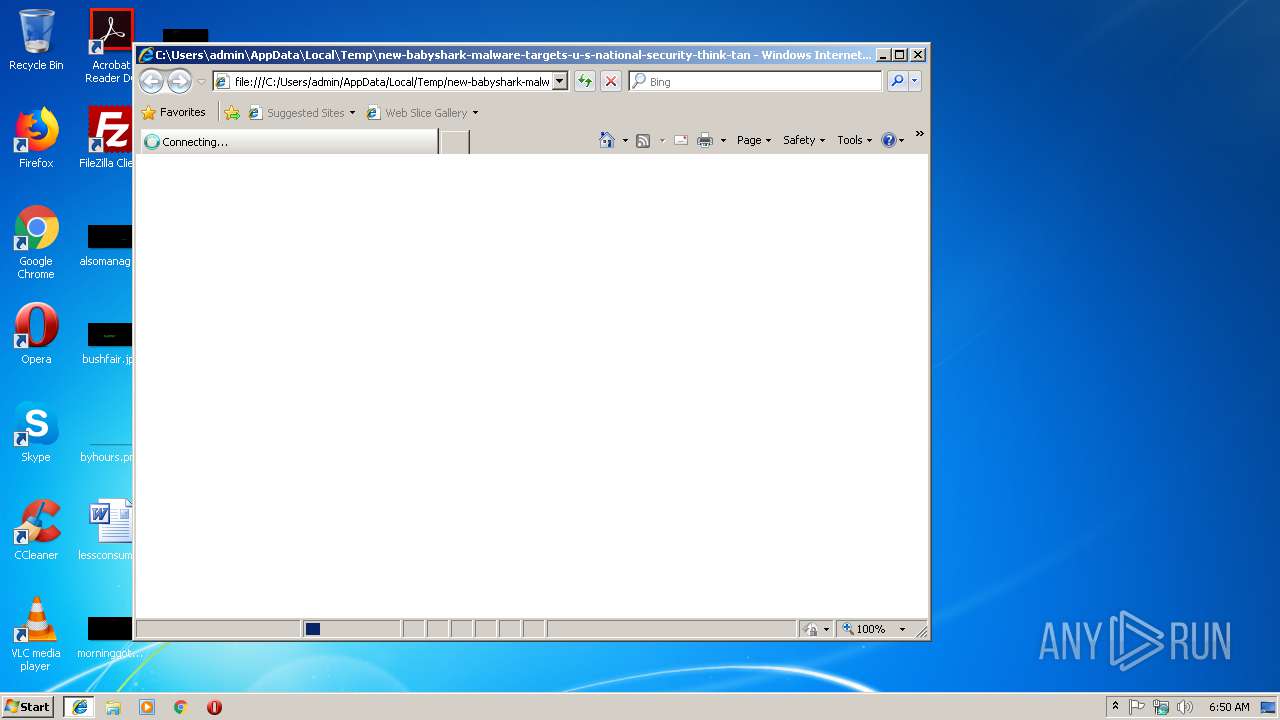1280x720 pixels.
Task: Open the CCleaner desktop shortcut
Action: point(36,530)
